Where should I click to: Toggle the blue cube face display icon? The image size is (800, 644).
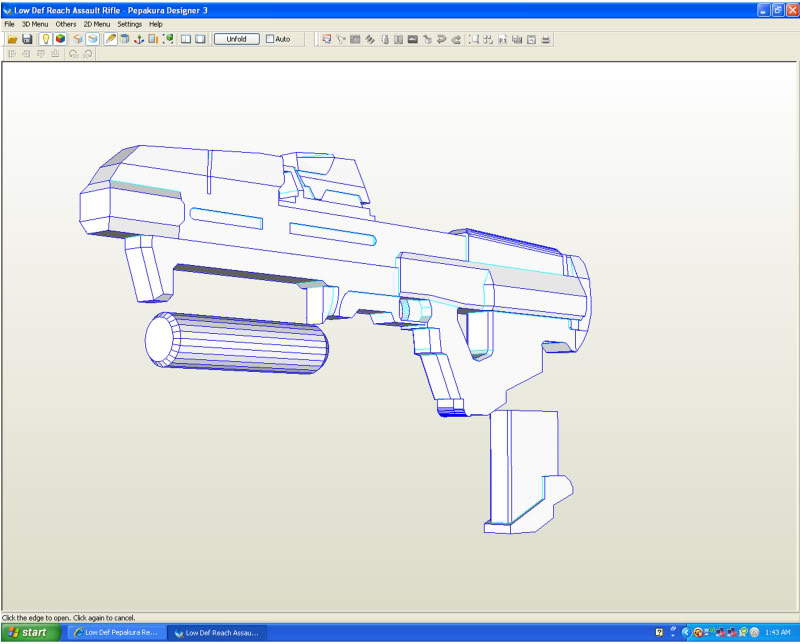click(x=92, y=39)
